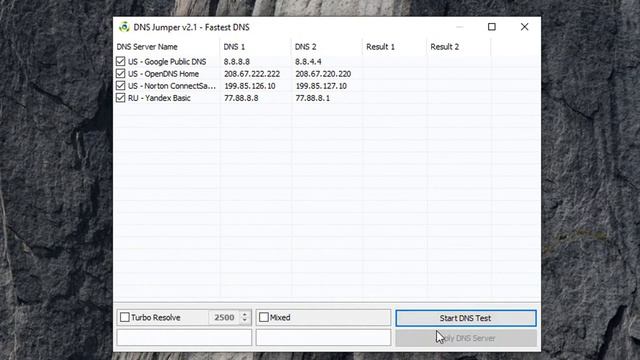
Task: Enable the Turbo Resolve checkbox
Action: click(125, 317)
